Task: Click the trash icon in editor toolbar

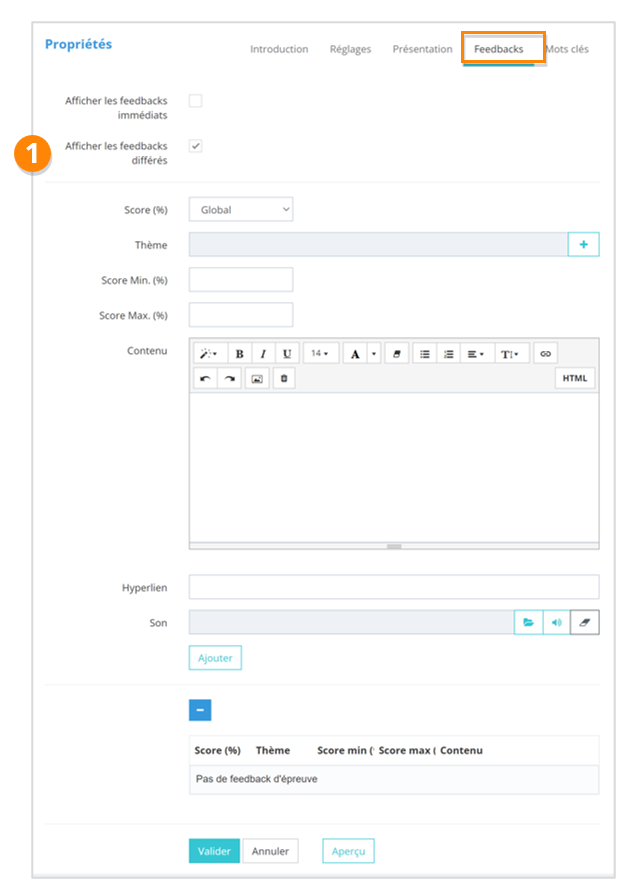Action: 284,379
